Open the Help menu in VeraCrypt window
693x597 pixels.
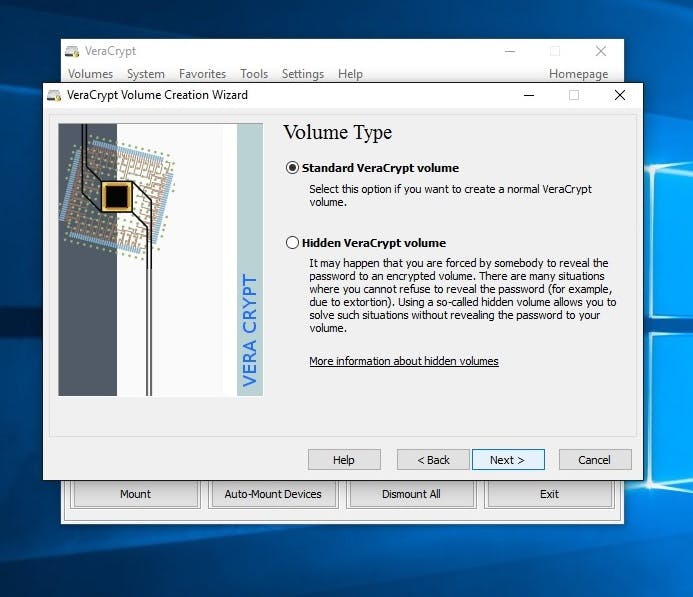point(350,74)
